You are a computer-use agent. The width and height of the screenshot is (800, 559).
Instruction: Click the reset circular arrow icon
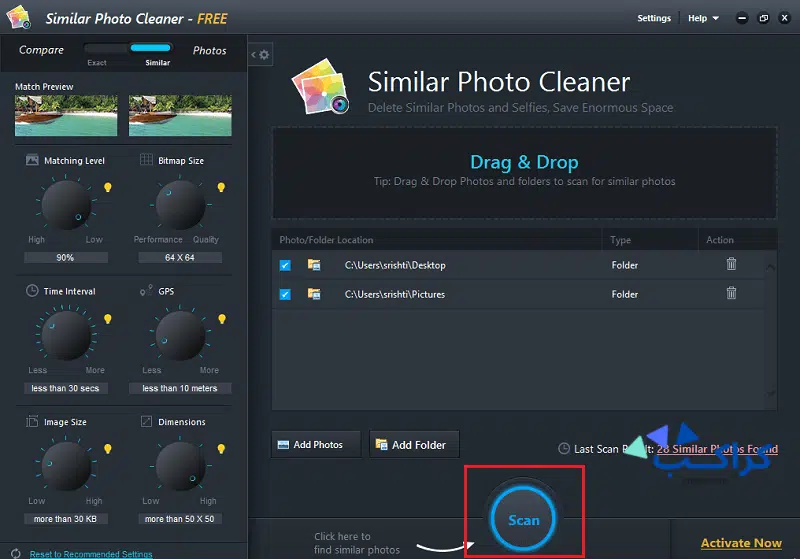16,554
